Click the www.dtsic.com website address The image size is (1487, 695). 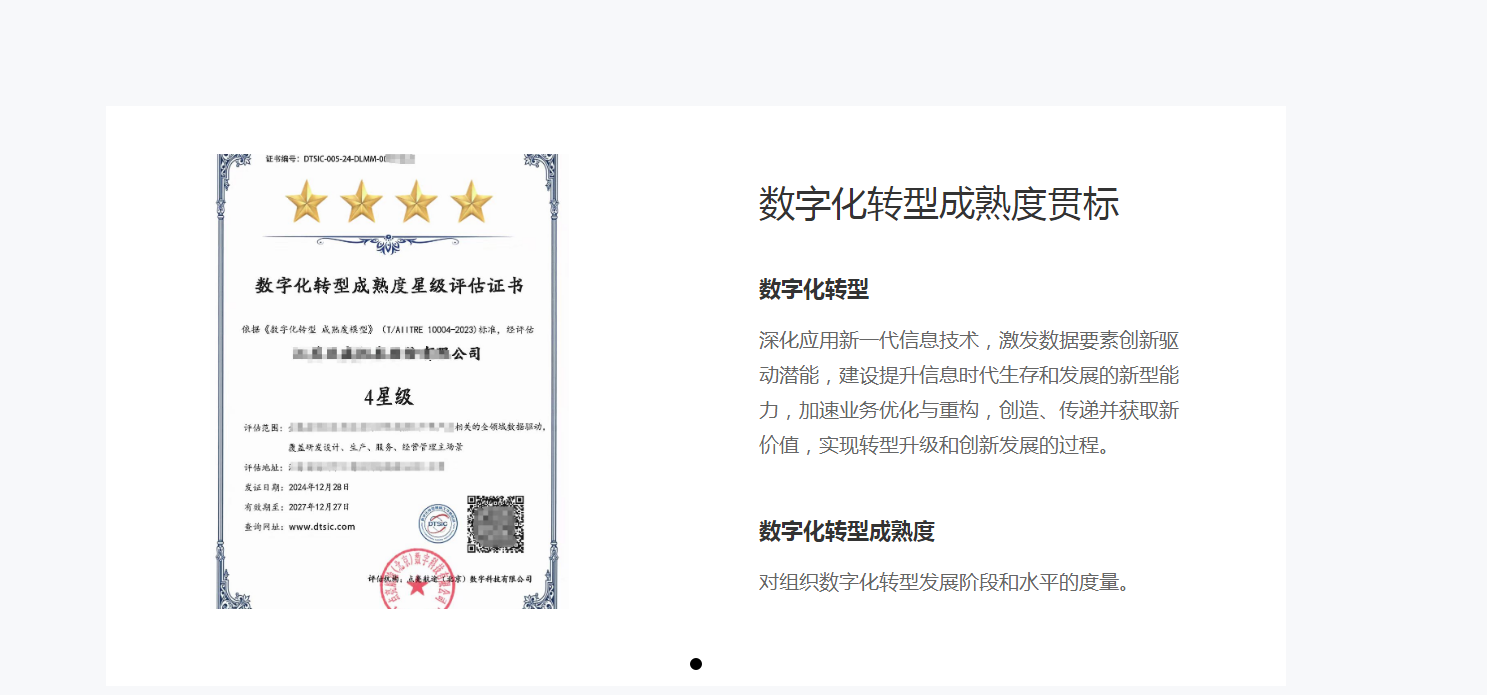pos(321,527)
